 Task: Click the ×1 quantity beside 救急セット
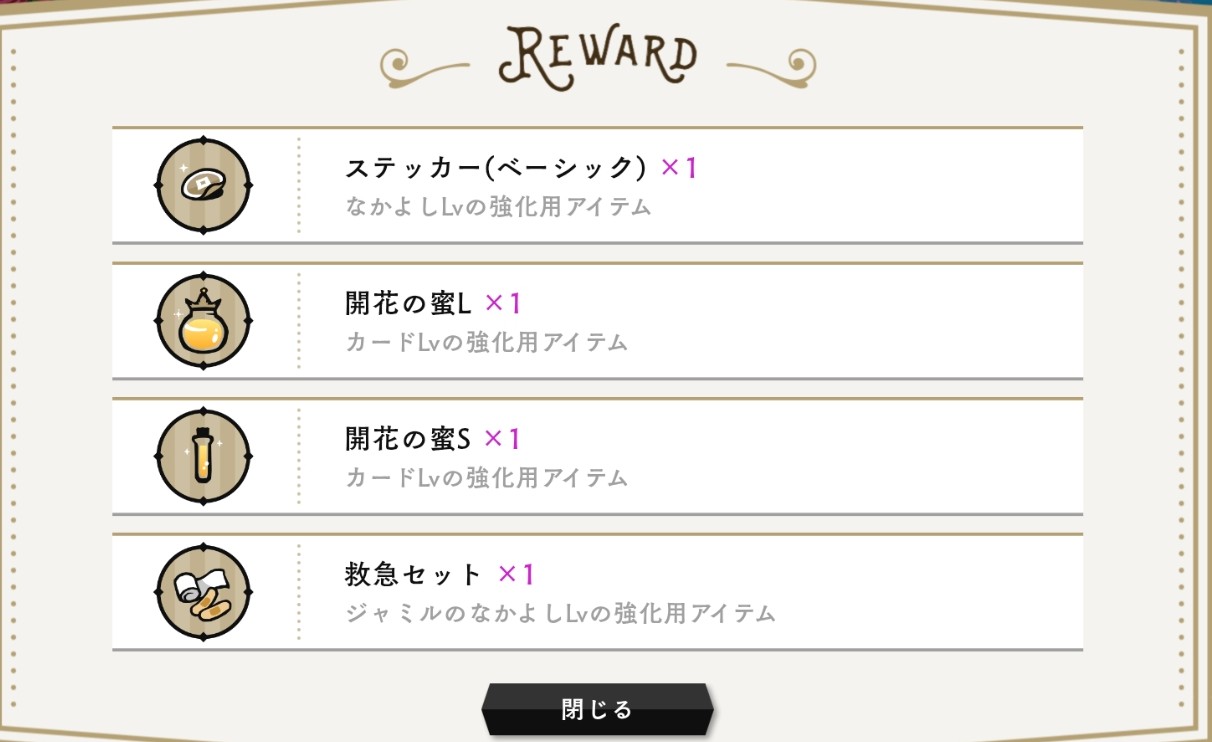coord(516,575)
